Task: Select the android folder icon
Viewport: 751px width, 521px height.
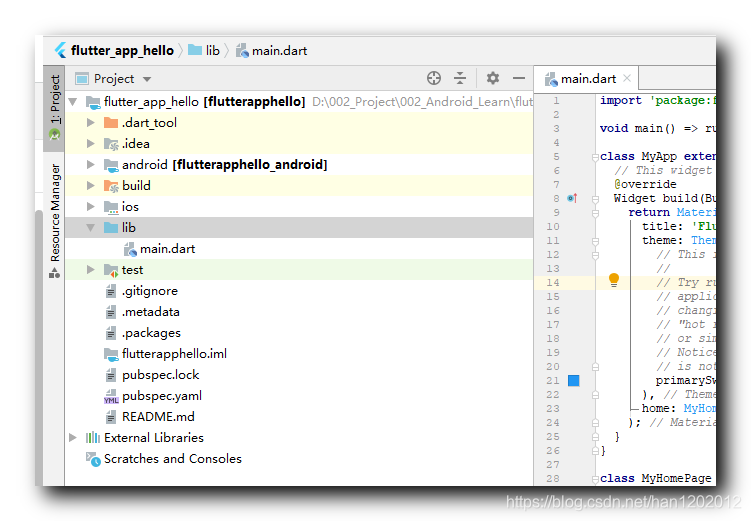Action: tap(111, 165)
